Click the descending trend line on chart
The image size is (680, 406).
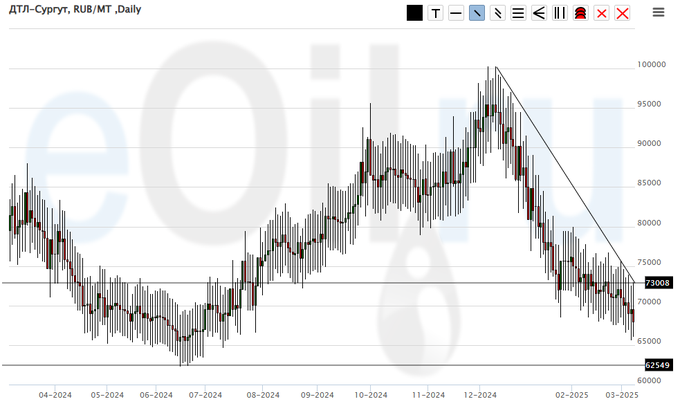pos(565,173)
